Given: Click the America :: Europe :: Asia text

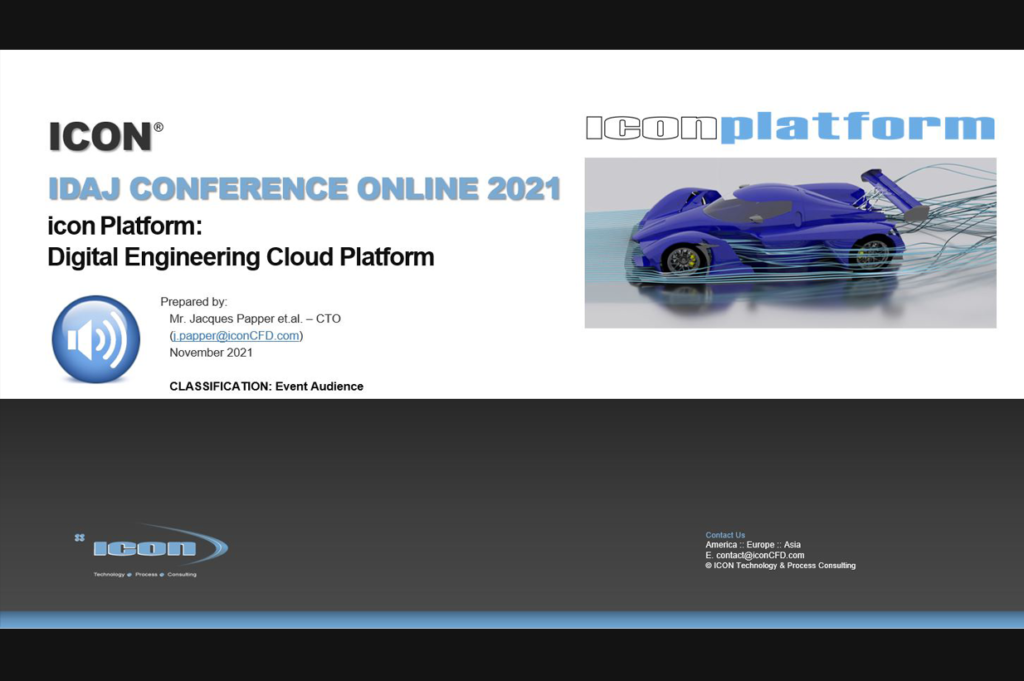Looking at the screenshot, I should (x=753, y=545).
